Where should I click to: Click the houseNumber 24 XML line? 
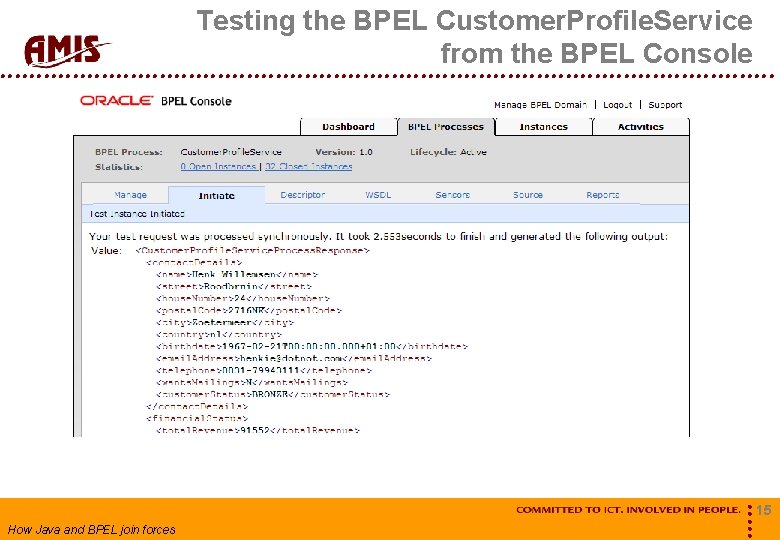tap(243, 298)
